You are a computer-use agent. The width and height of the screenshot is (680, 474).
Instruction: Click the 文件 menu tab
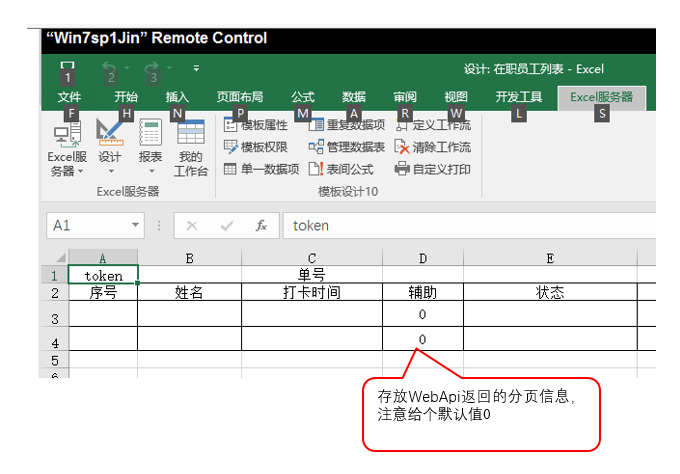tap(69, 97)
